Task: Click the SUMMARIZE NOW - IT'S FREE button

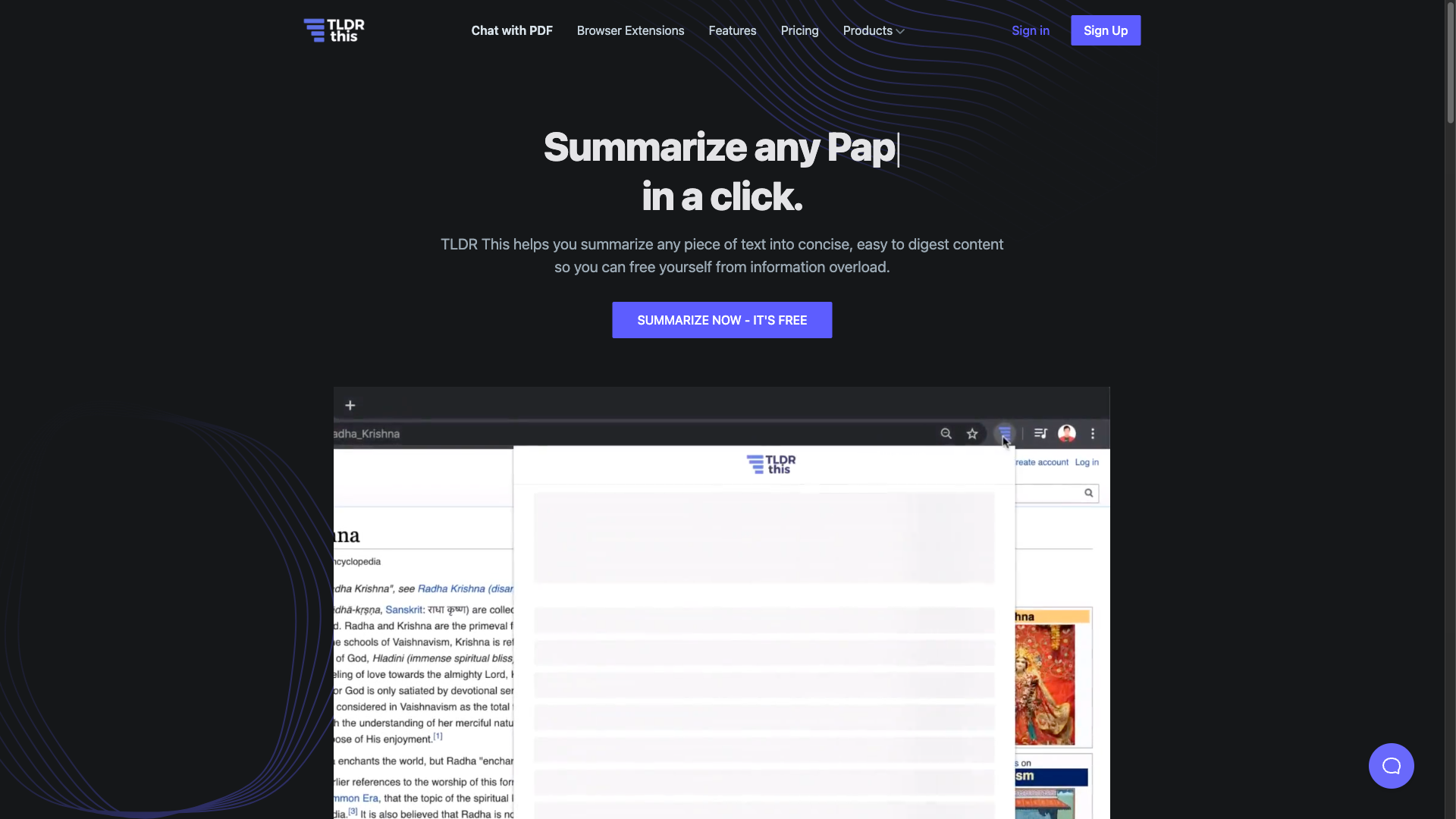Action: [x=722, y=320]
